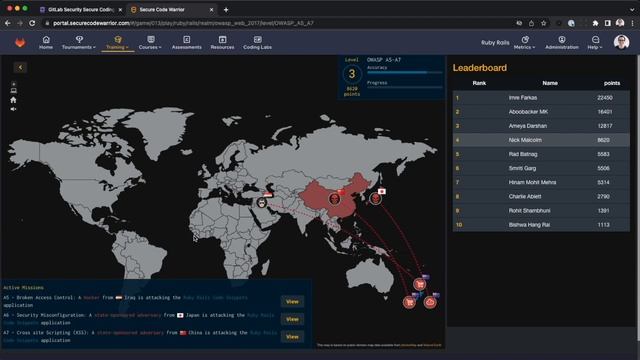Click the Name column header
Screen dimensions: 640x360
coord(550,83)
